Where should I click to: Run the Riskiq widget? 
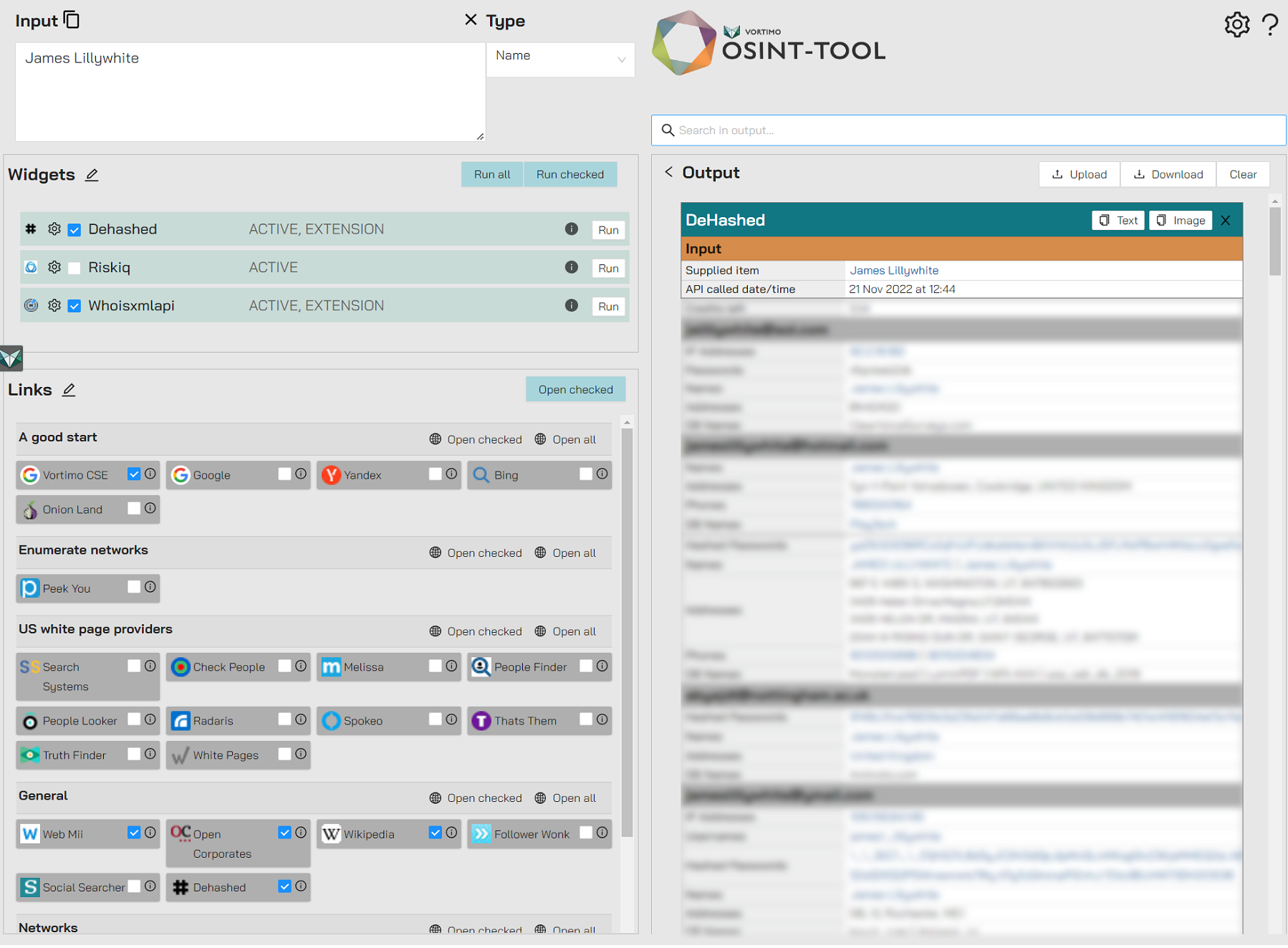click(x=608, y=268)
